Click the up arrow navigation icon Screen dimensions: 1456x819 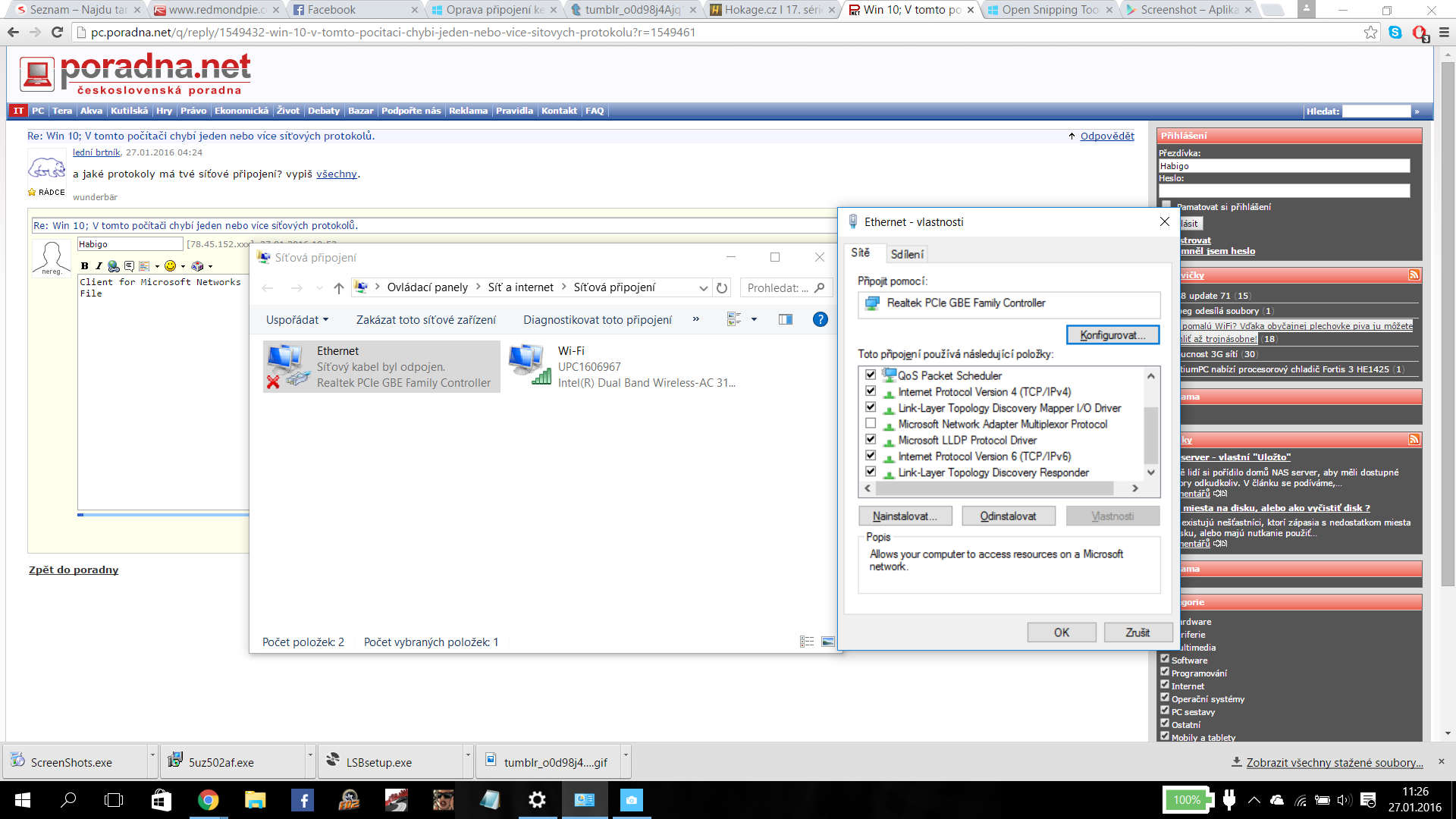tap(339, 288)
